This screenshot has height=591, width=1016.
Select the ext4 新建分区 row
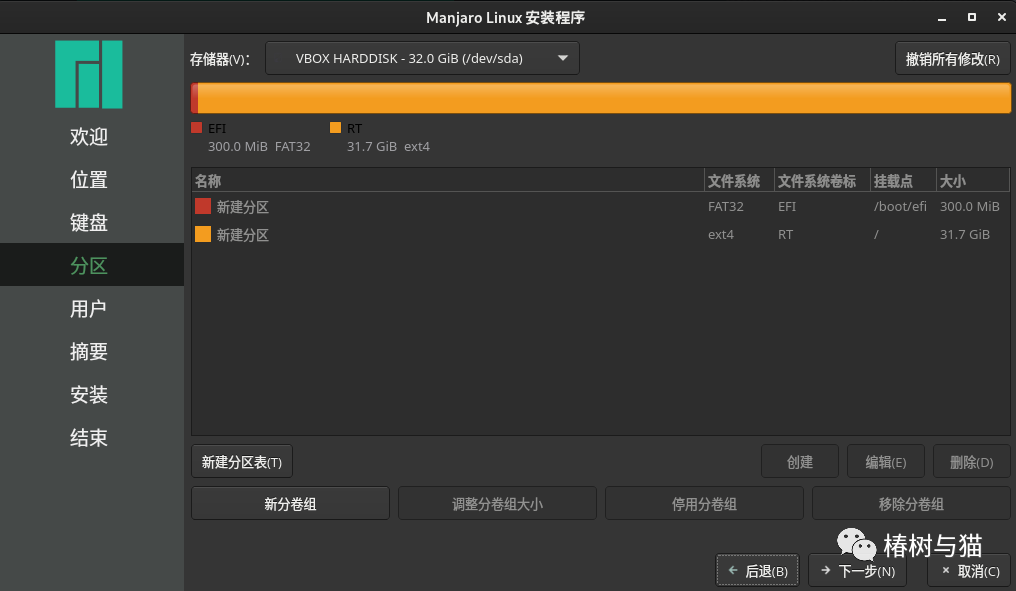[x=601, y=235]
